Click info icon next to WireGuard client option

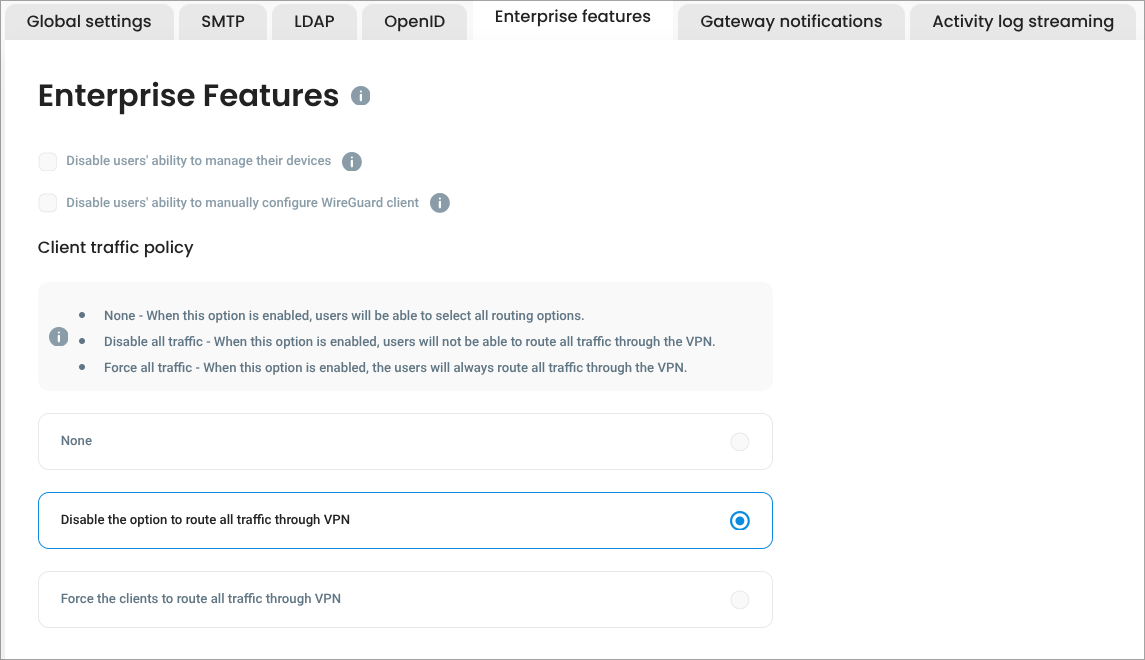click(x=439, y=203)
